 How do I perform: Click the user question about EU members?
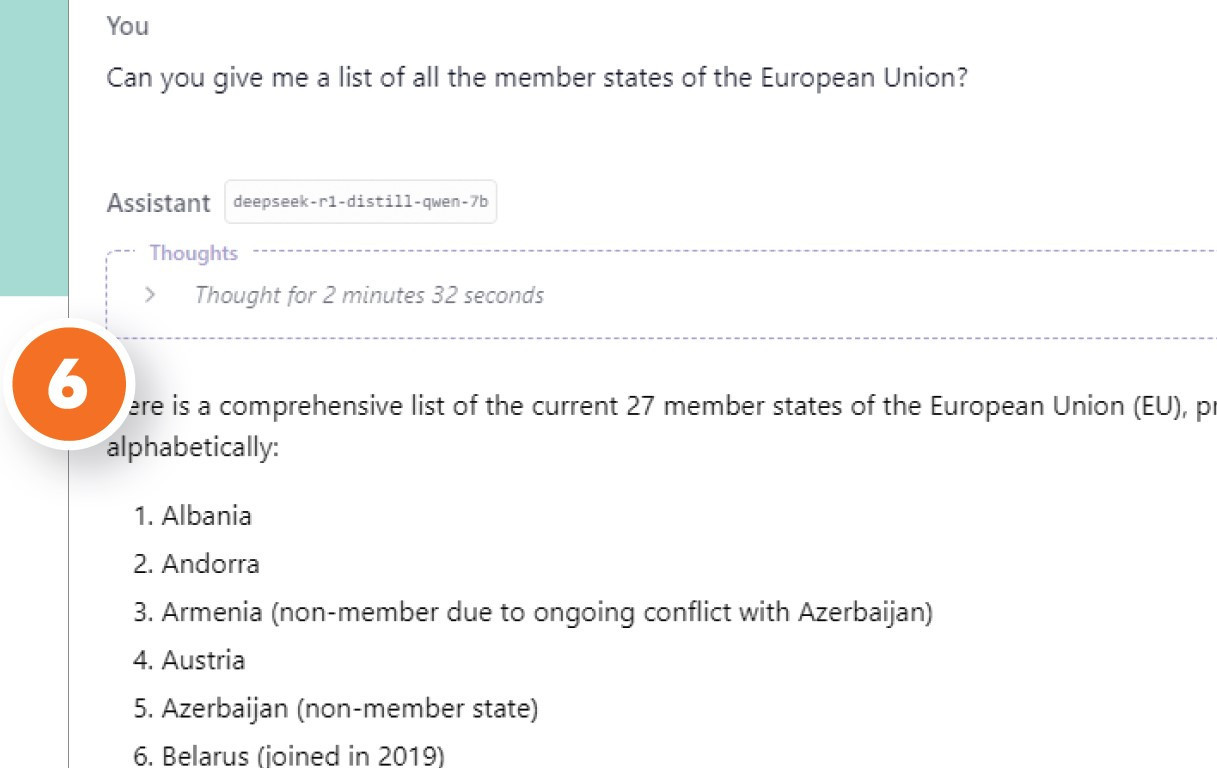pyautogui.click(x=536, y=78)
